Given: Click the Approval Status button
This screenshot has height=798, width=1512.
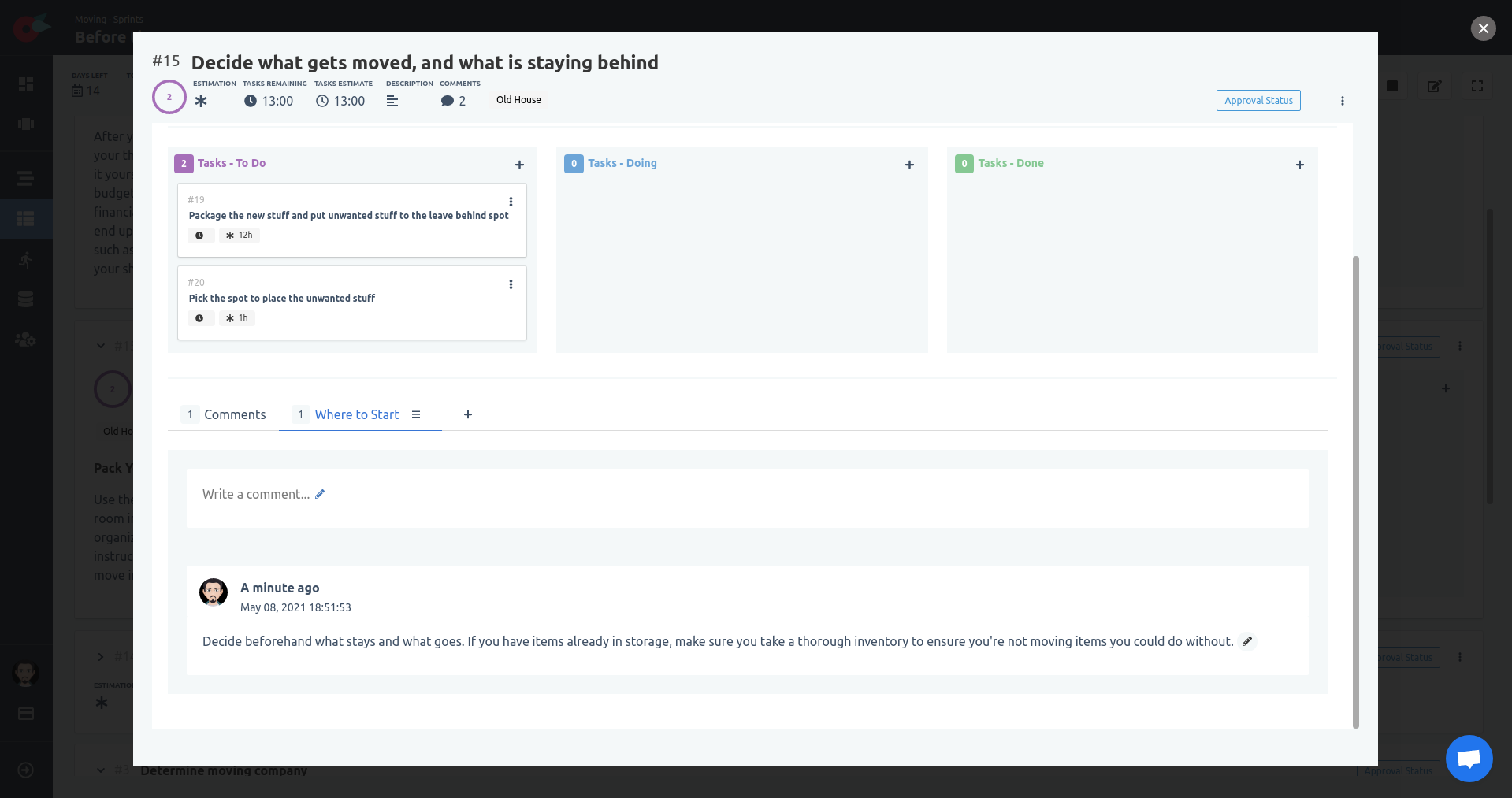Looking at the screenshot, I should pyautogui.click(x=1258, y=101).
